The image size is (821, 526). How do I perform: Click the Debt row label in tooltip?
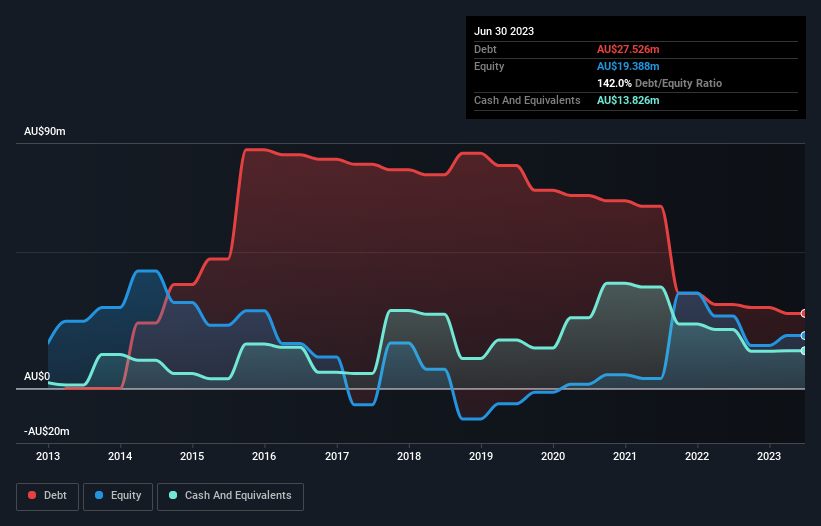click(485, 49)
